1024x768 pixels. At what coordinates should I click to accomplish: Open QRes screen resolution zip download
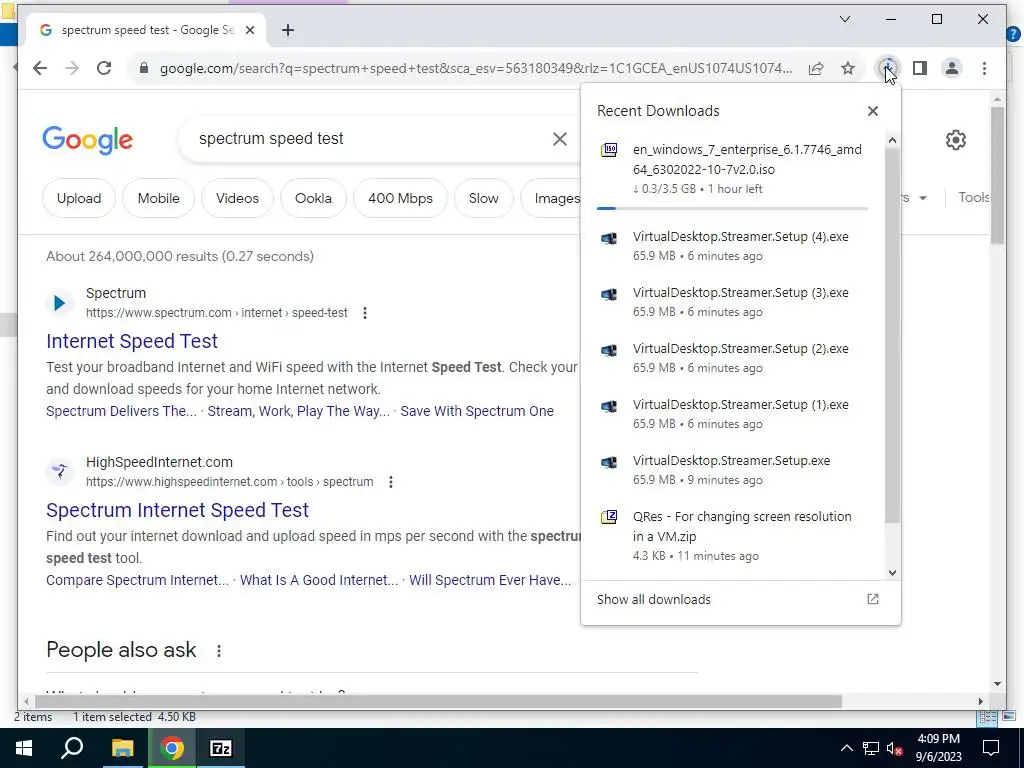(x=733, y=536)
